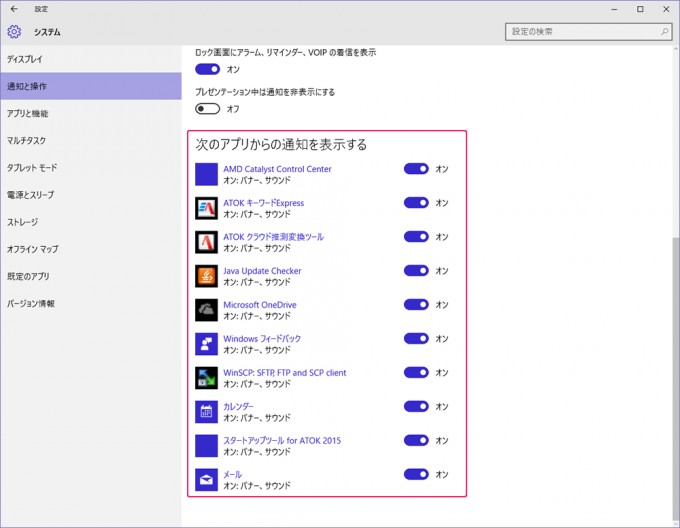Maximize the settings window

tap(640, 9)
